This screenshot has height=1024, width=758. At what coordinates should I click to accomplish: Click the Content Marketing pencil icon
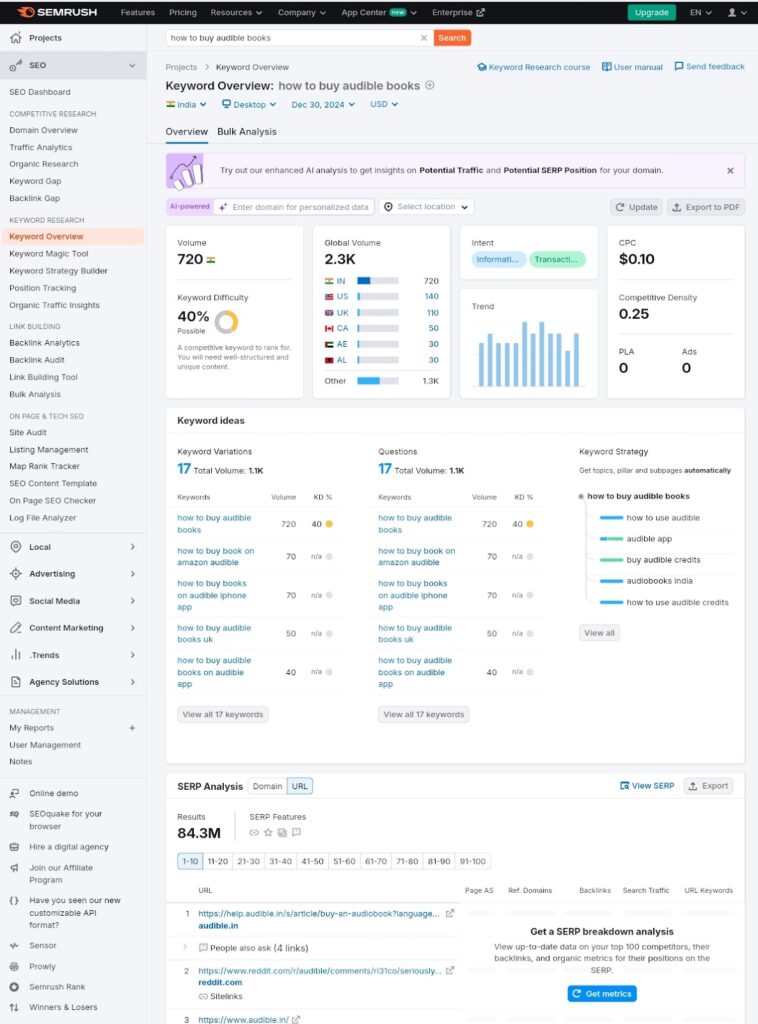click(16, 628)
